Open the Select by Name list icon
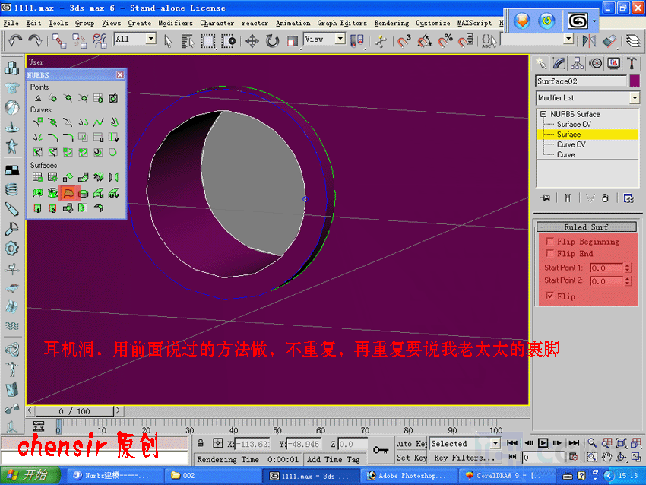646x485 pixels. click(187, 41)
